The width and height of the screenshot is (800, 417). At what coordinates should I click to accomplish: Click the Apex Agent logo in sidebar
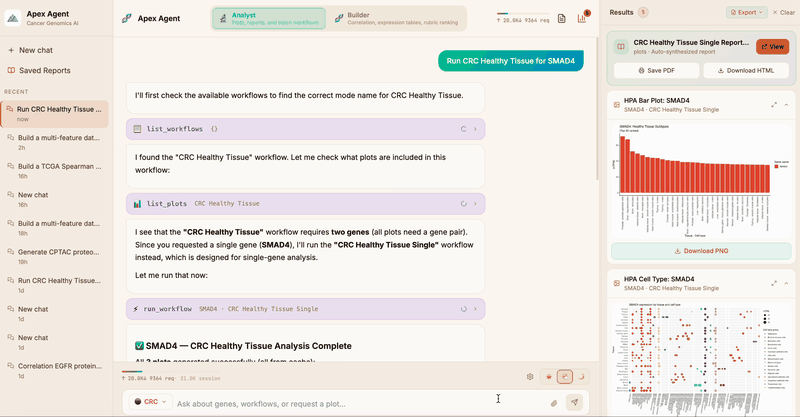pyautogui.click(x=13, y=18)
